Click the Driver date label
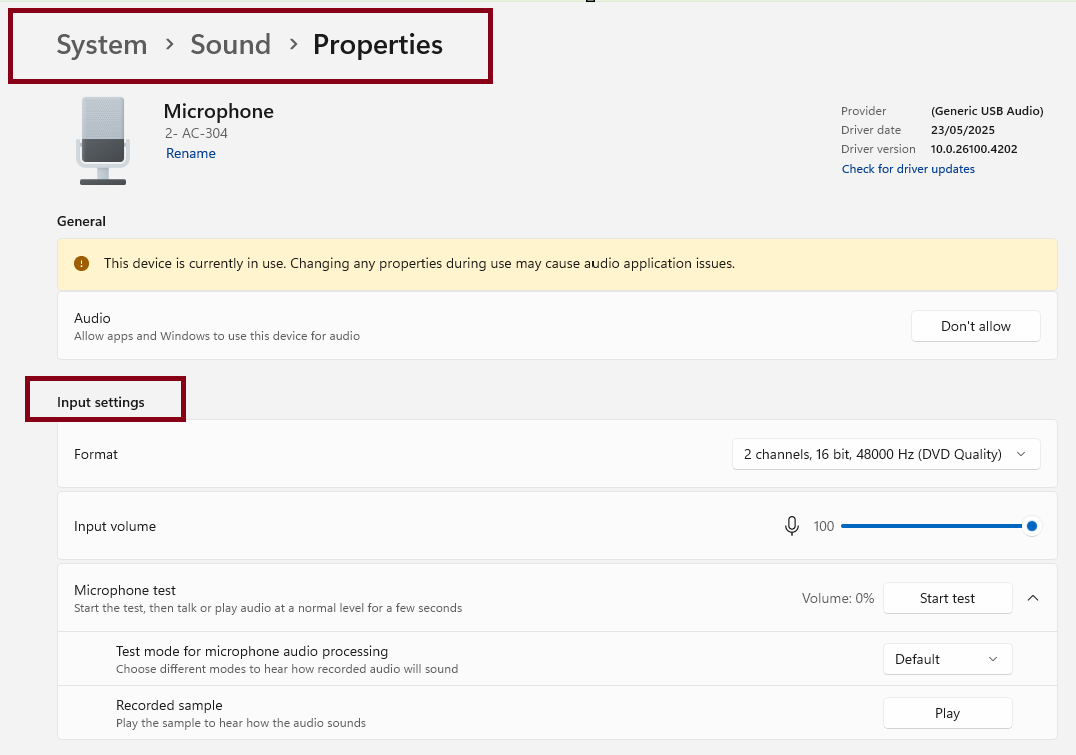This screenshot has width=1076, height=755. (871, 130)
